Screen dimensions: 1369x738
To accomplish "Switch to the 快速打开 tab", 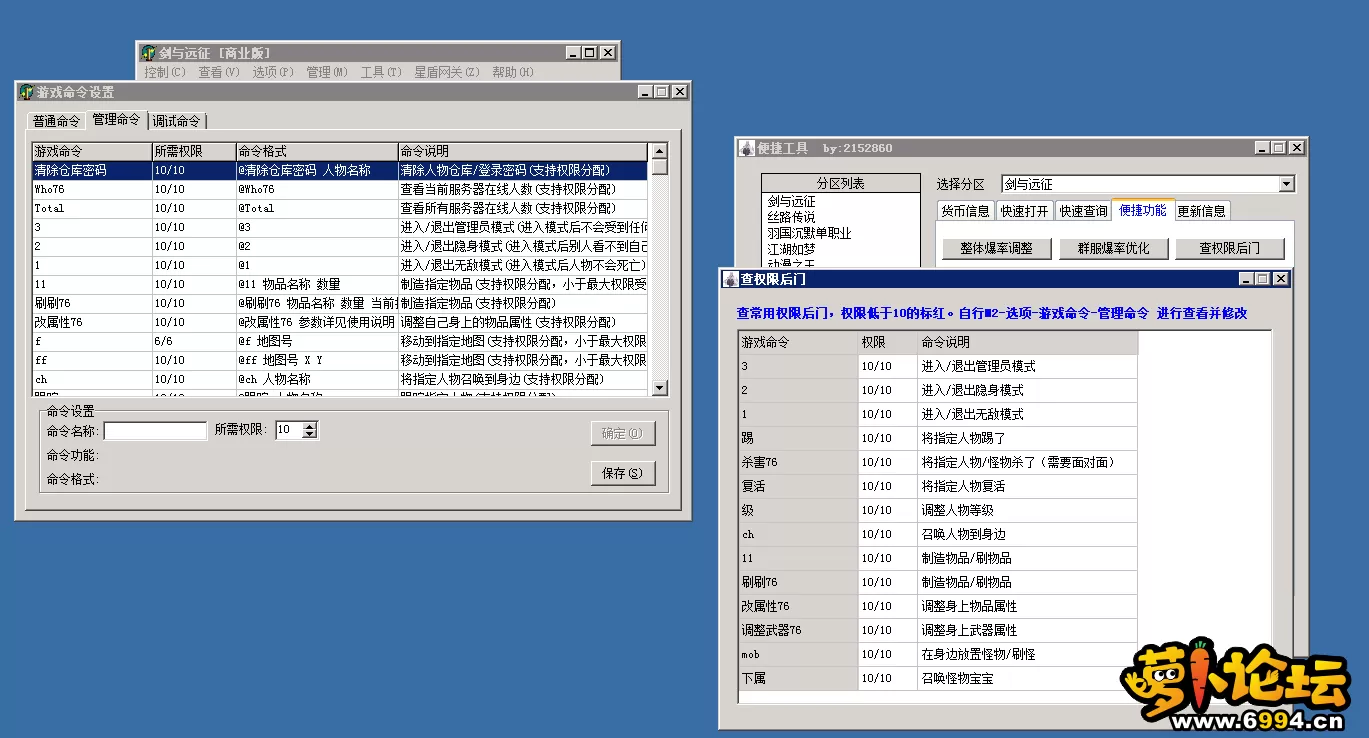I will pos(1025,211).
